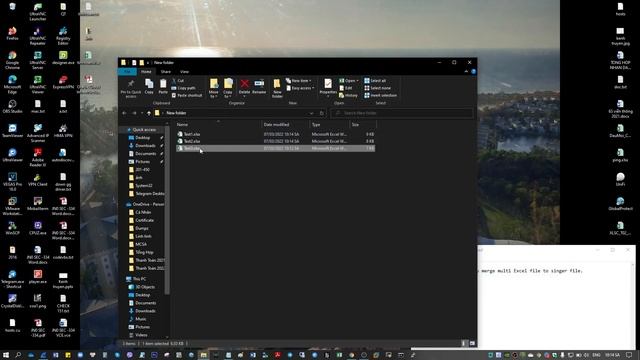Screen dimensions: 640x360
Task: Create a New folder from the ribbon
Action: tap(277, 88)
